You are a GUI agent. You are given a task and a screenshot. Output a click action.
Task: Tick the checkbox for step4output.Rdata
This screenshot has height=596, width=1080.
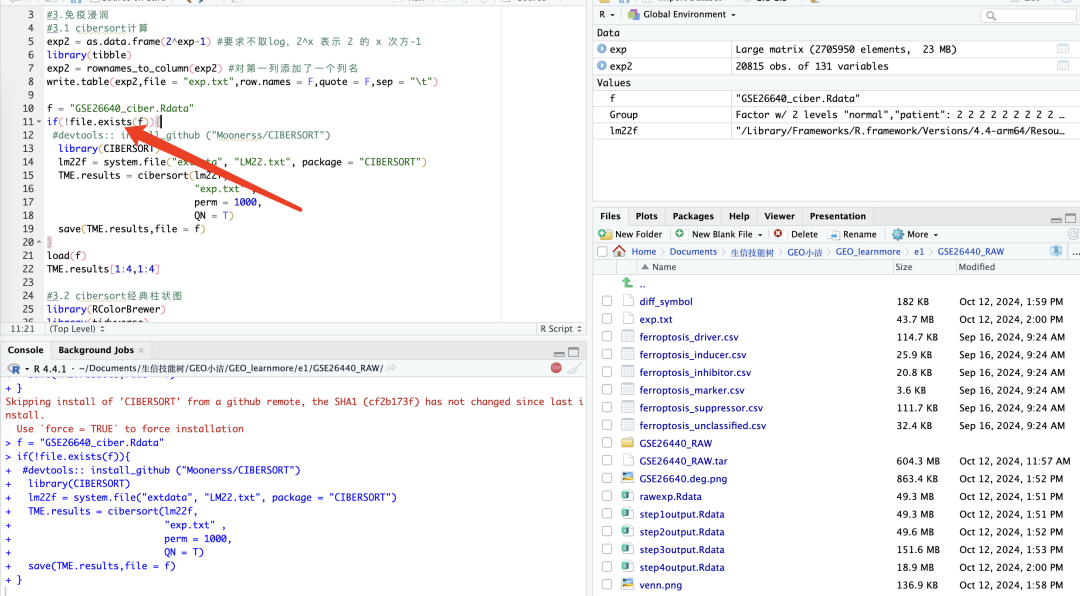click(x=607, y=567)
